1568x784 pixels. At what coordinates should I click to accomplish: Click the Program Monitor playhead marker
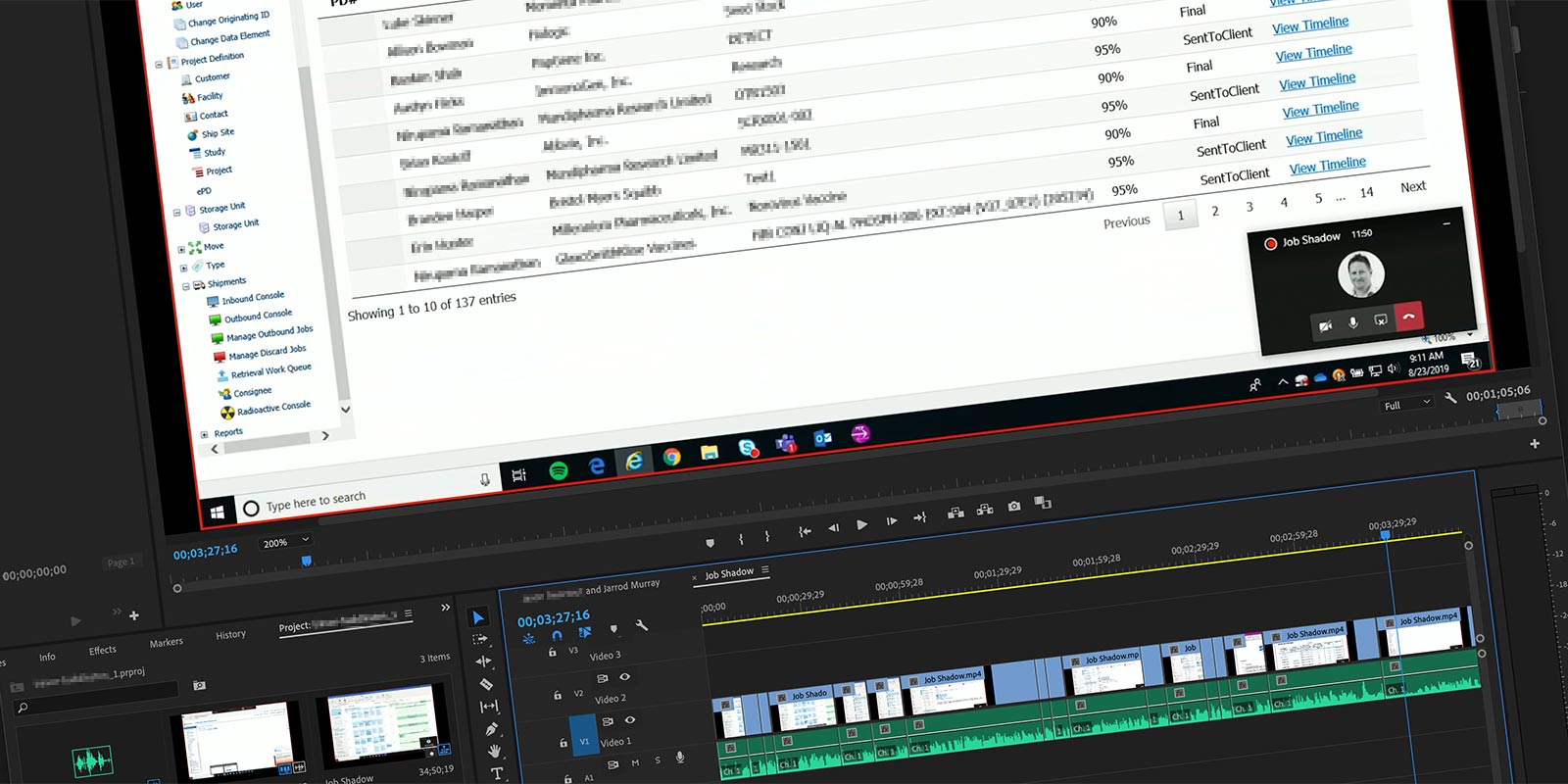pyautogui.click(x=307, y=561)
